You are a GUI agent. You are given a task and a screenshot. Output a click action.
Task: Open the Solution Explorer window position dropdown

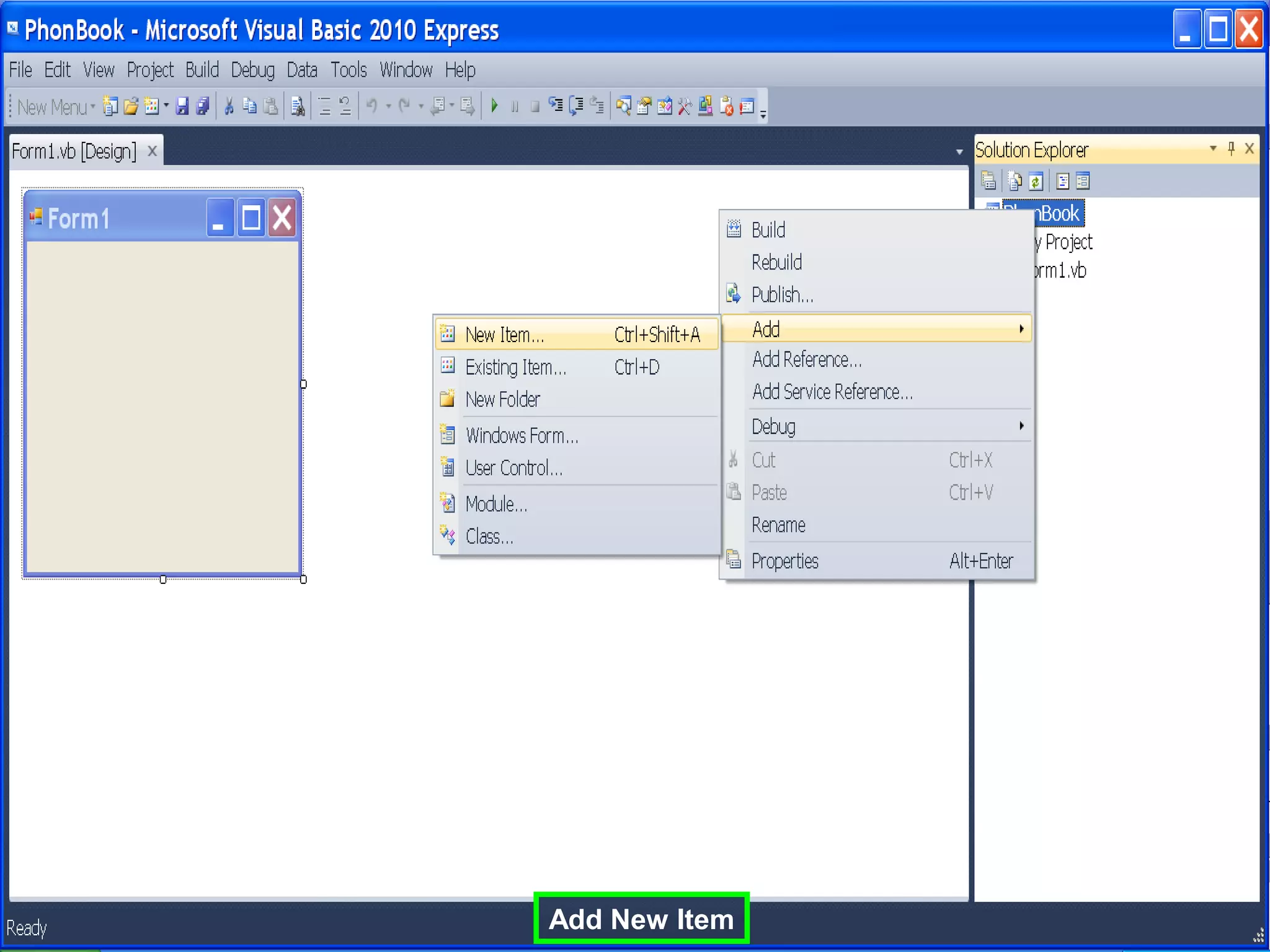1212,149
